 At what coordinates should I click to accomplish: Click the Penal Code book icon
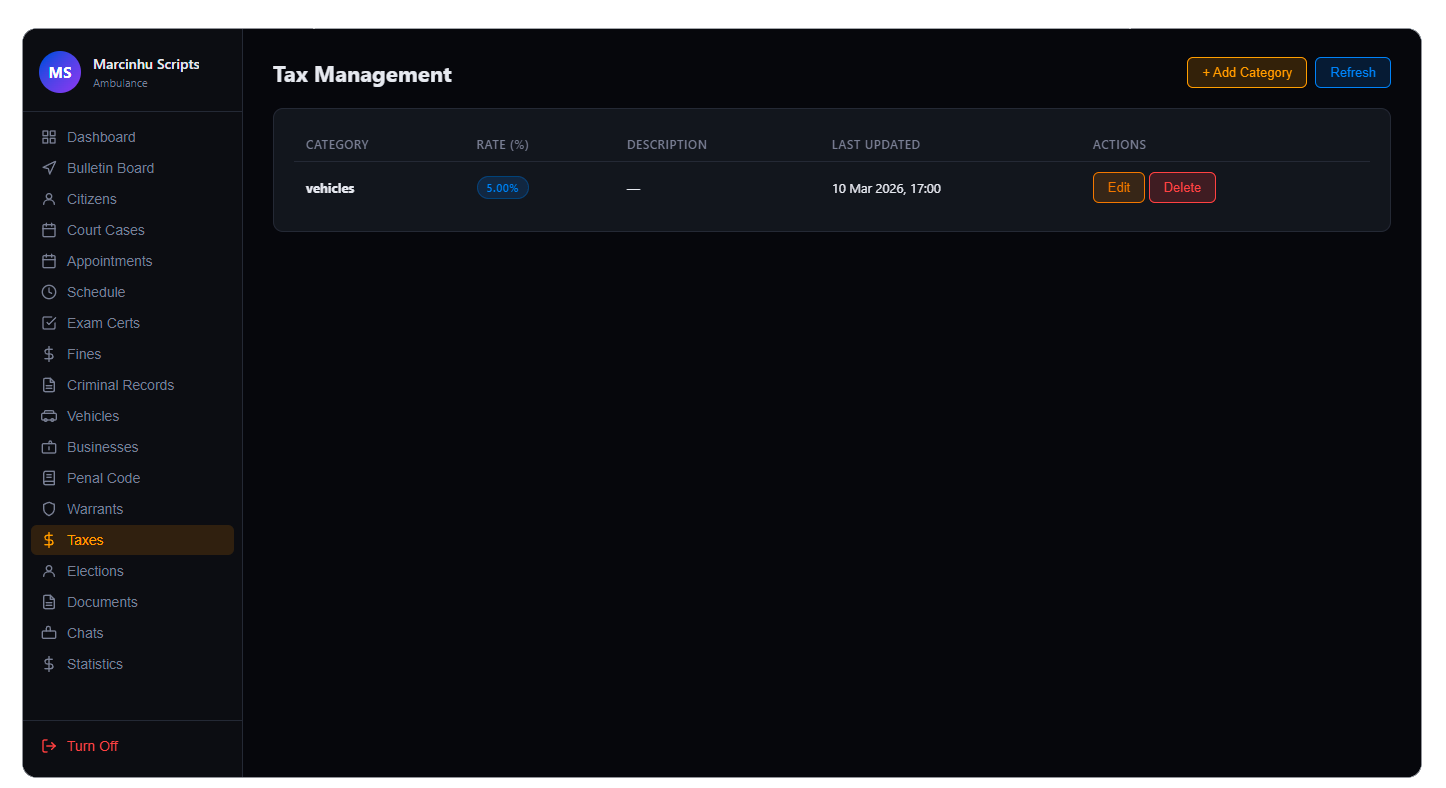click(x=49, y=478)
